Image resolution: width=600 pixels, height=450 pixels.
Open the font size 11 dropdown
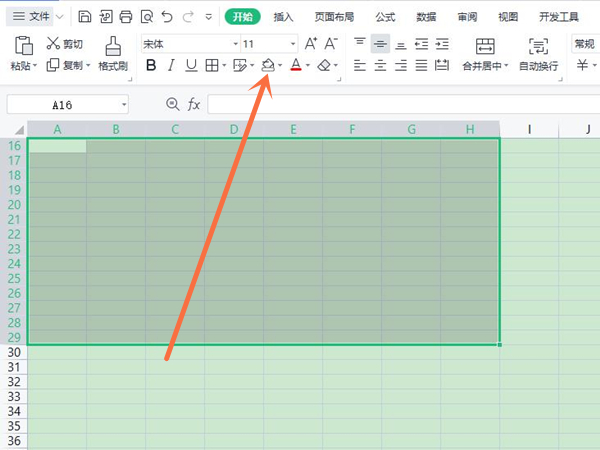click(x=293, y=44)
